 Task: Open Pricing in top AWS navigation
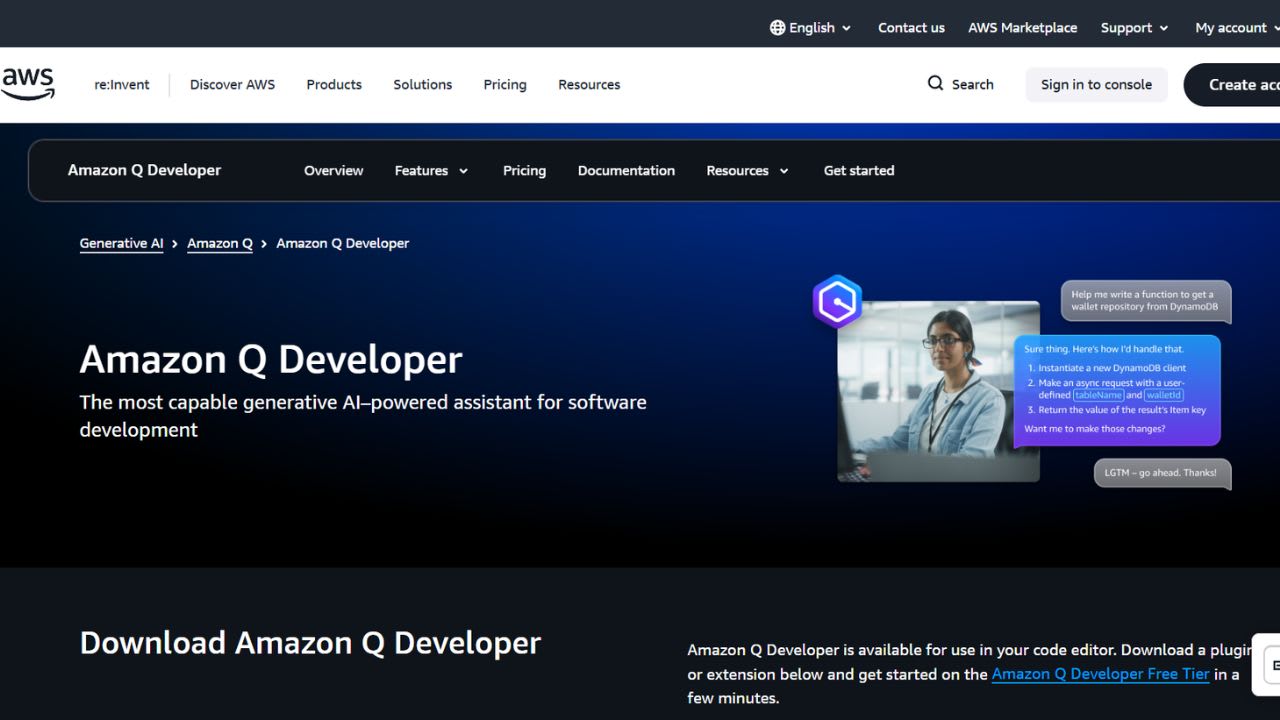click(505, 85)
